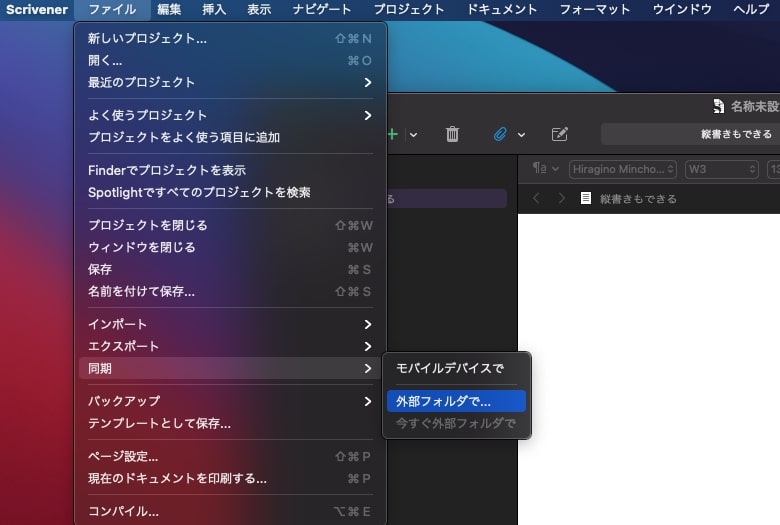Screen dimensions: 780x525
Task: Open the フォーマット menu
Action: click(x=595, y=9)
